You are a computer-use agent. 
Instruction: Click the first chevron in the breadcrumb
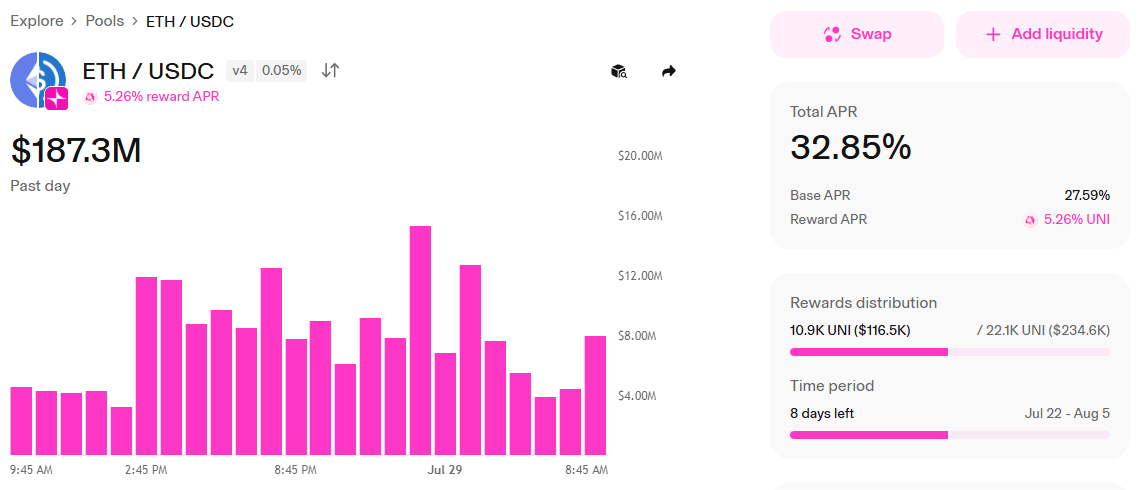(74, 22)
